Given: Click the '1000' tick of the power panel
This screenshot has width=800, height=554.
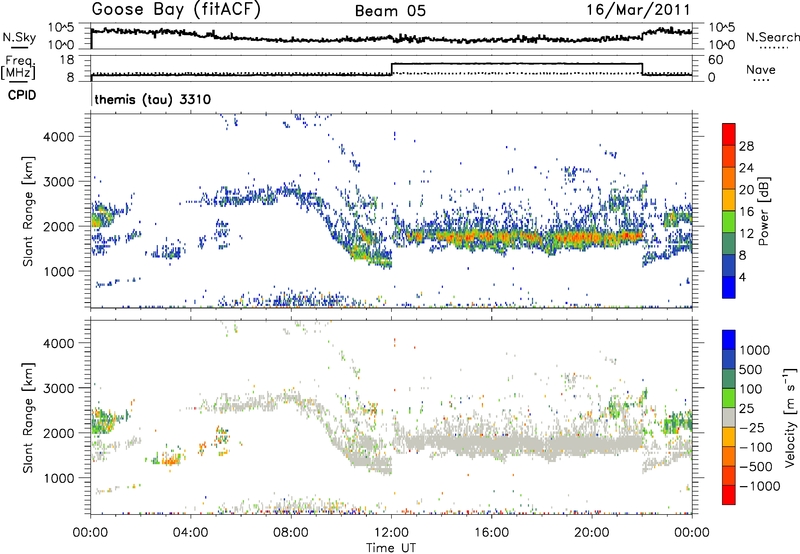Looking at the screenshot, I should [x=59, y=271].
